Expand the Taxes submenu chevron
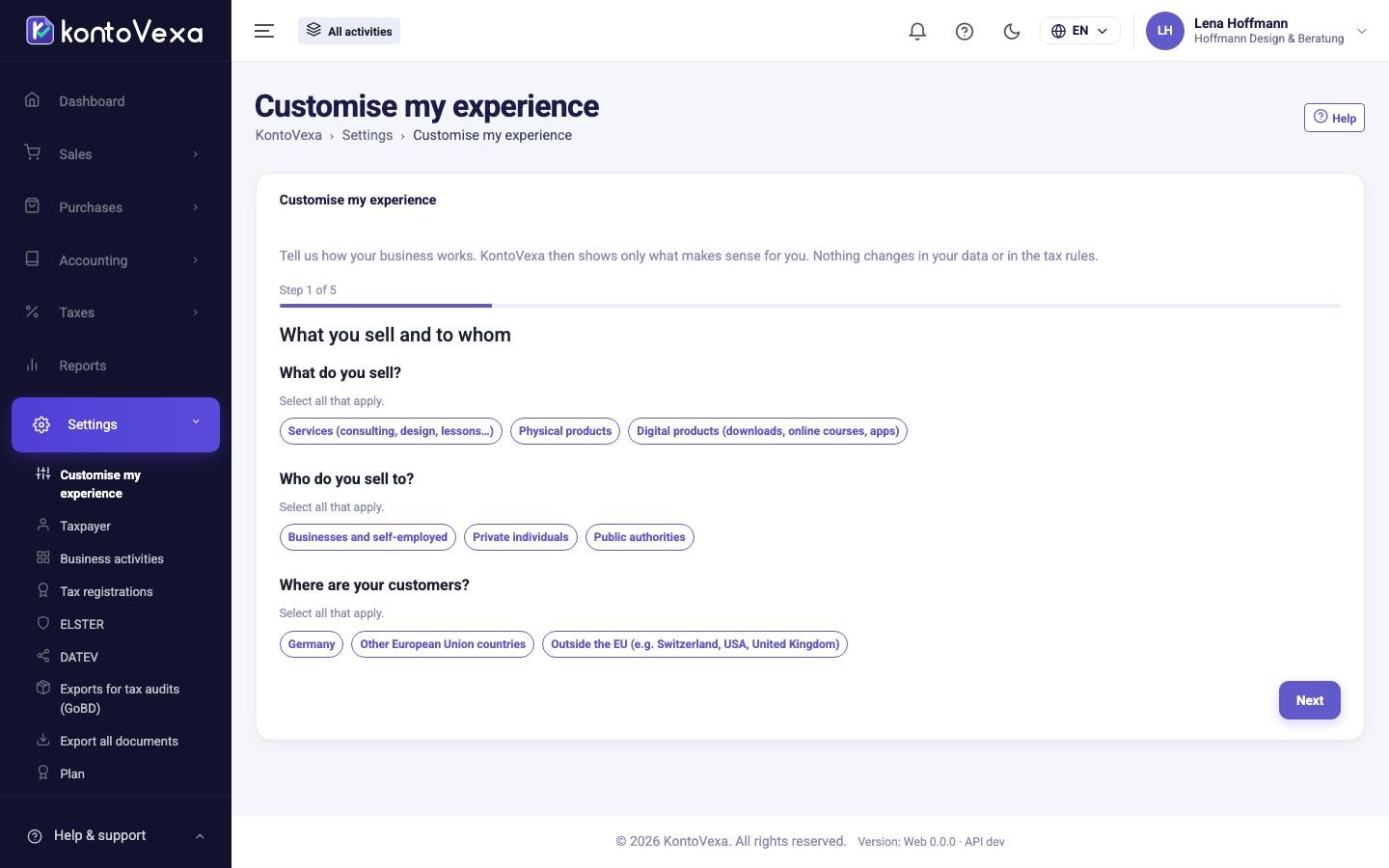Screen dimensions: 1389x868 tap(196, 312)
